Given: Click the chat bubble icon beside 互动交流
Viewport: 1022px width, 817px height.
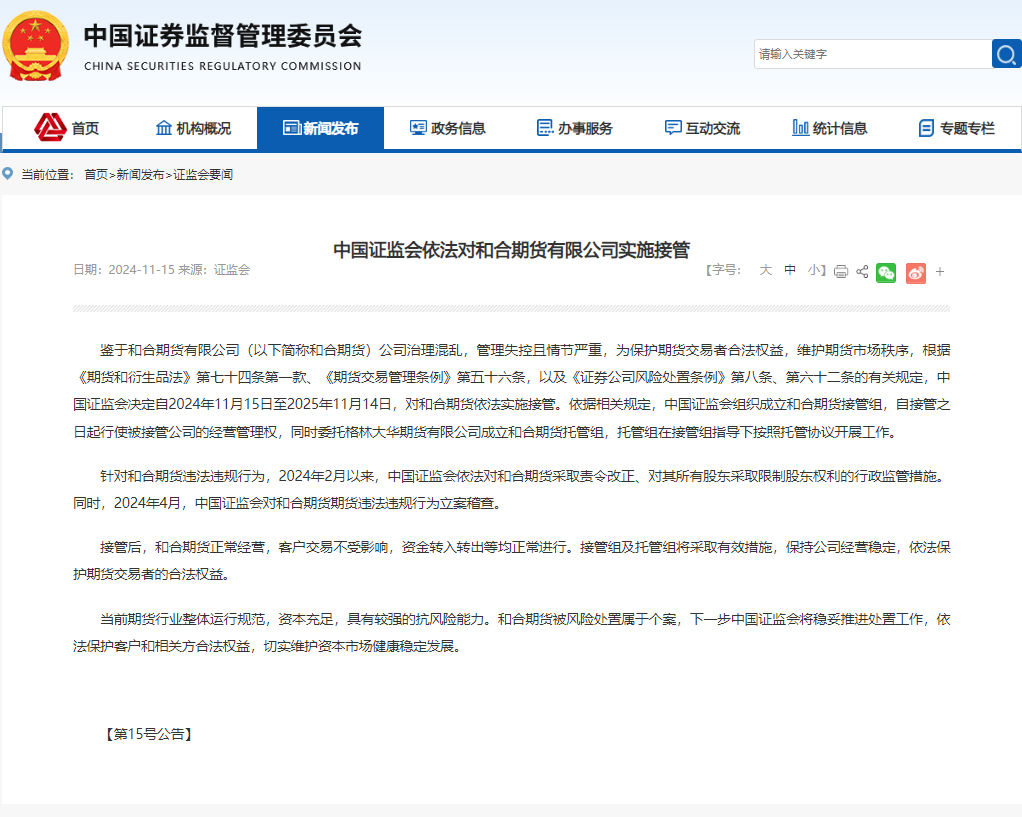Looking at the screenshot, I should [x=673, y=128].
